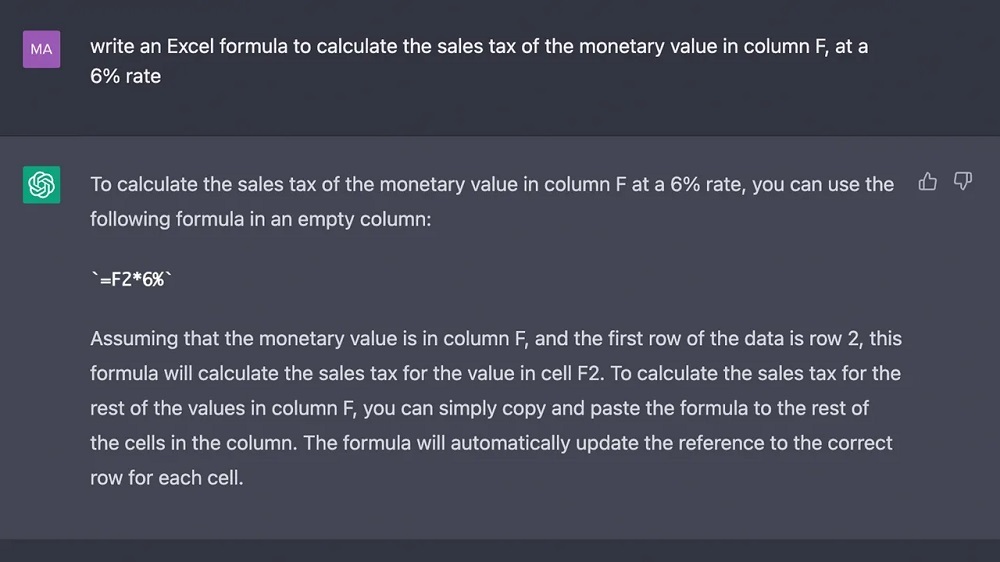The image size is (1000, 562).
Task: Click the word "write" starting the user prompt
Action: click(x=112, y=47)
